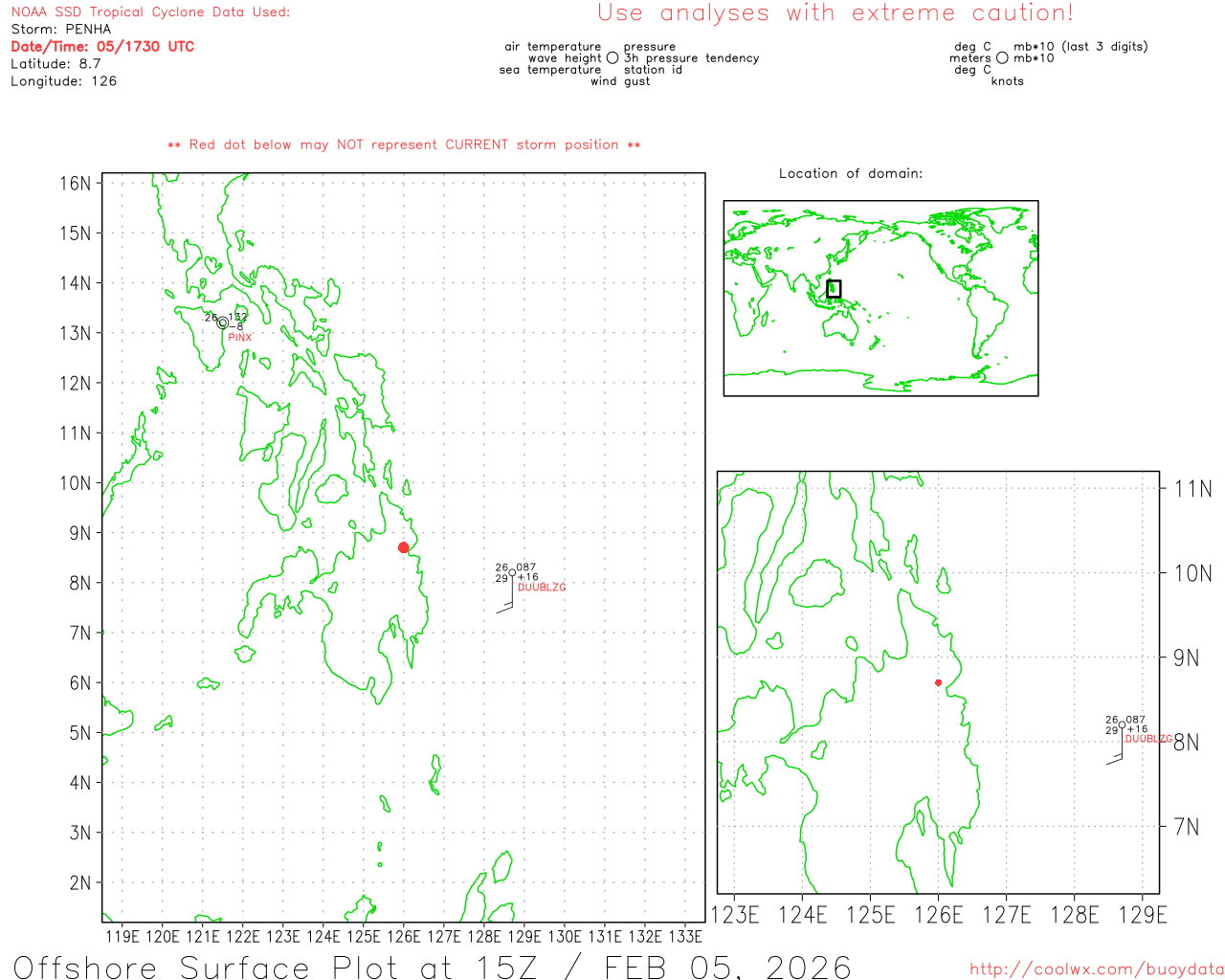
Task: Click the Offshore Surface Plot title text
Action: pyautogui.click(x=432, y=967)
